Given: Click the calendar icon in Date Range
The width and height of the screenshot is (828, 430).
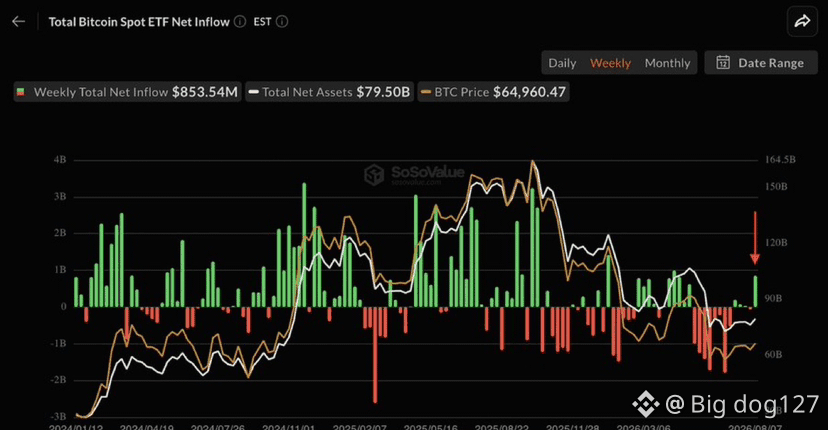Looking at the screenshot, I should (x=723, y=63).
